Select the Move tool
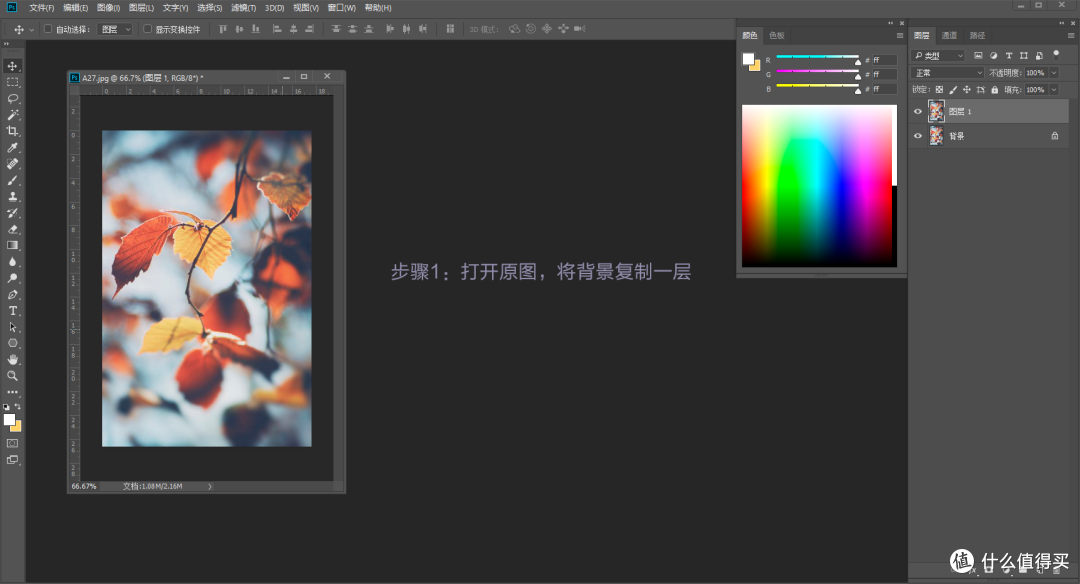This screenshot has width=1080, height=584. (12, 65)
